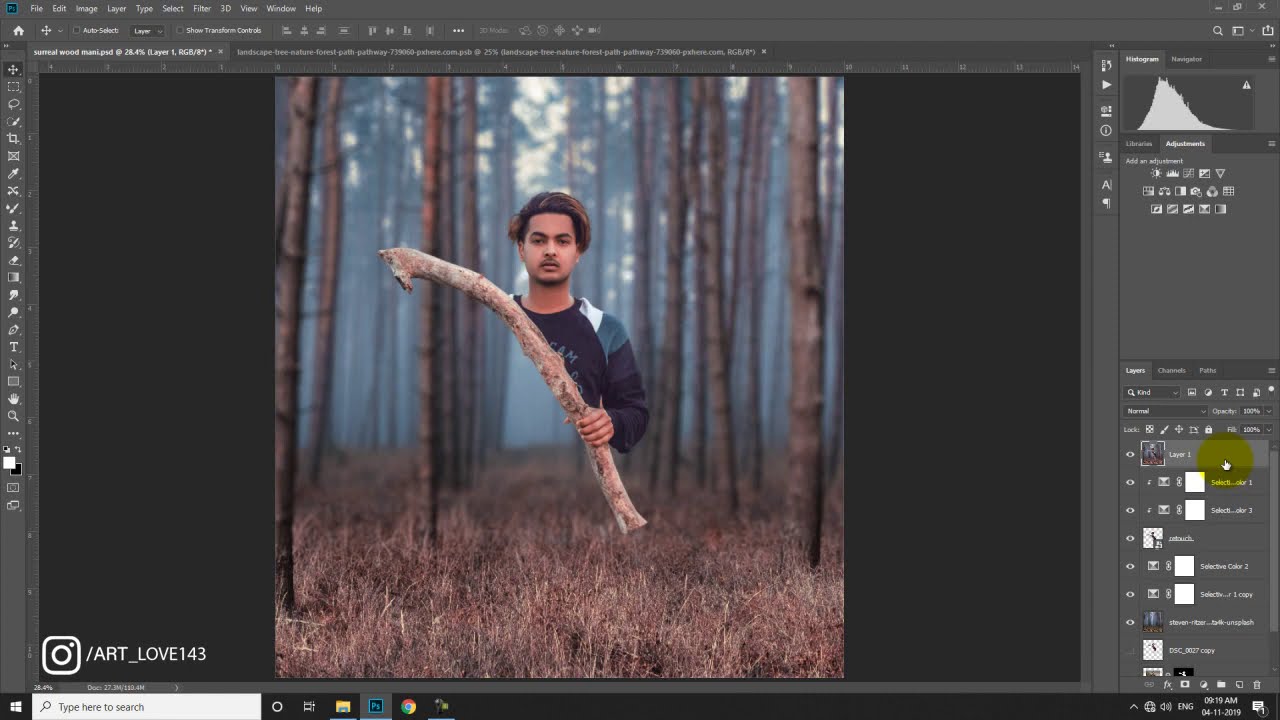1280x720 pixels.
Task: Open the search icon at top right
Action: [x=1217, y=31]
